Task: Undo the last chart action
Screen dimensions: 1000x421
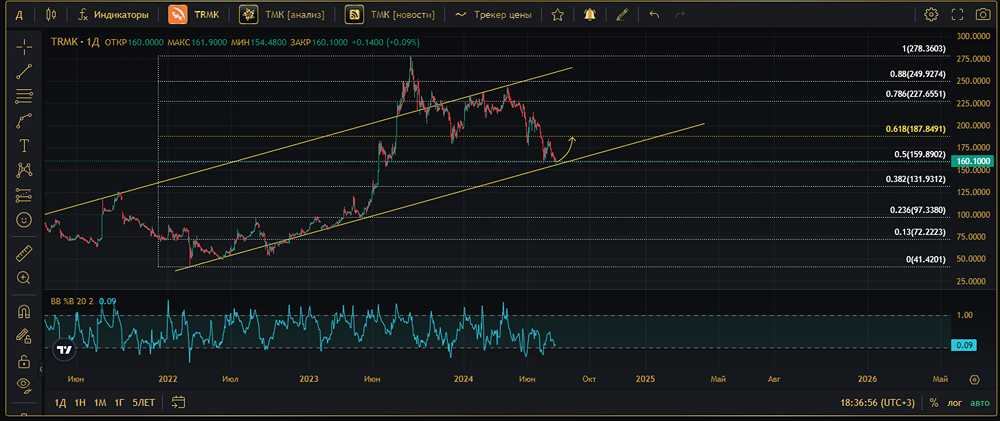Action: (654, 14)
